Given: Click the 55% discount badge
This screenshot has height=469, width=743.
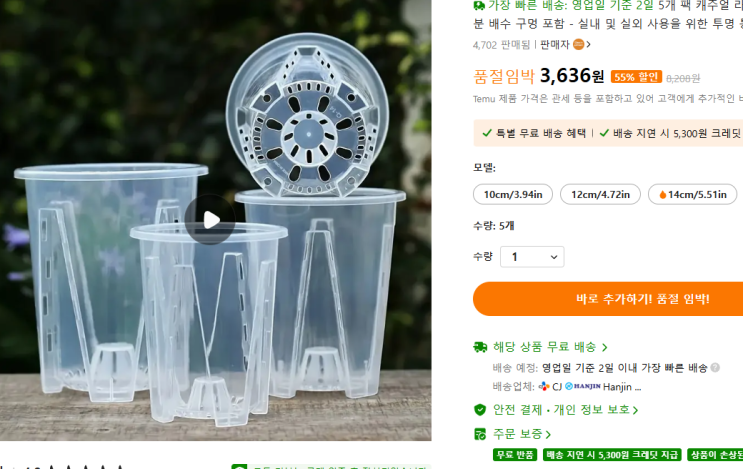Looking at the screenshot, I should click(636, 77).
